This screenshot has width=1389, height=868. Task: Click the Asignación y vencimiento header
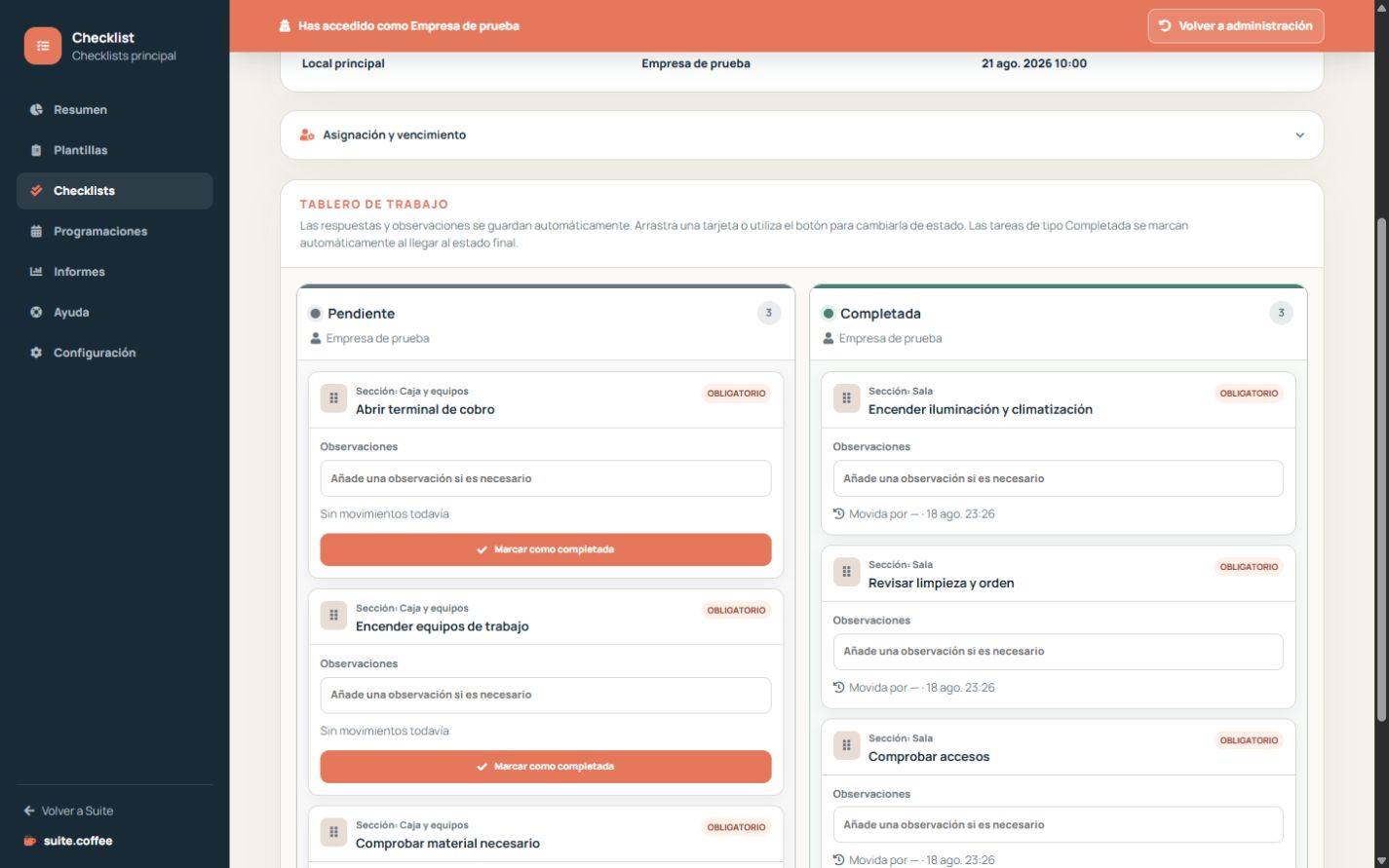[x=801, y=135]
